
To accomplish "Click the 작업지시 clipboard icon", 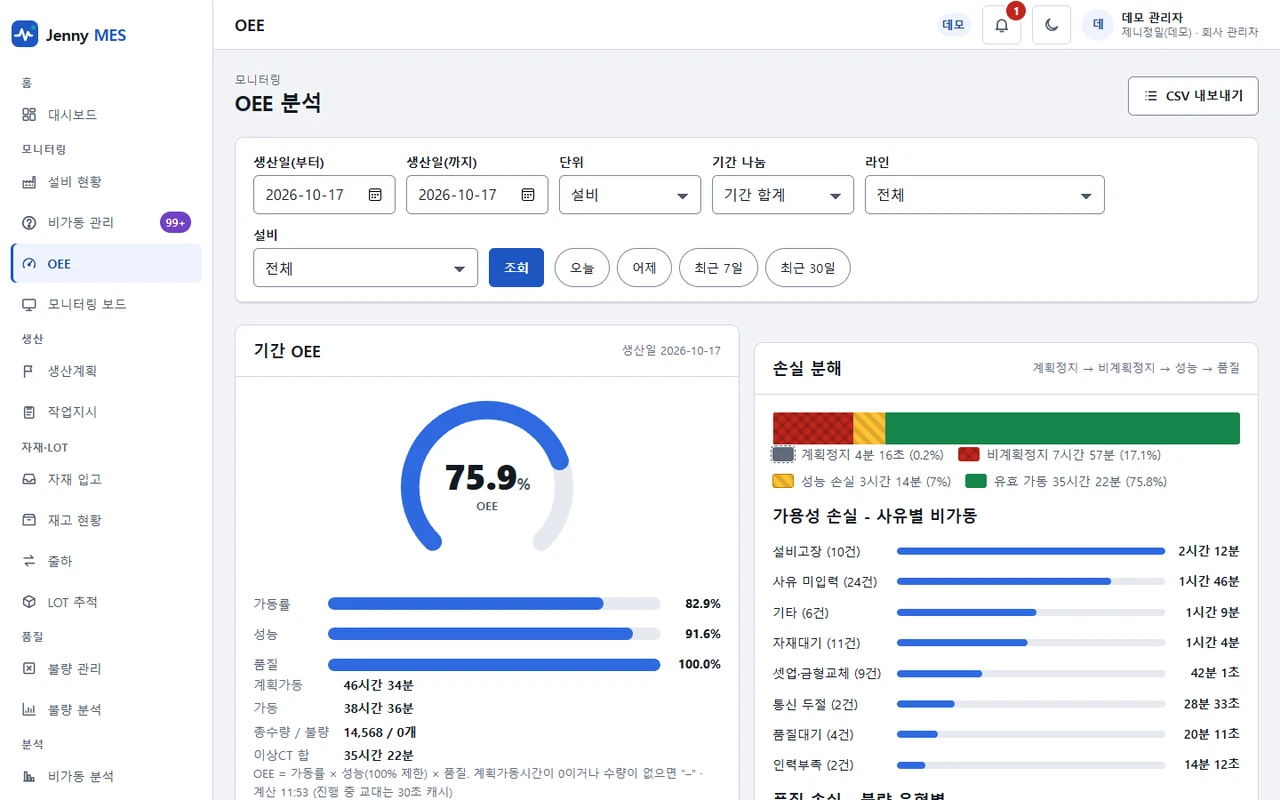I will 29,412.
